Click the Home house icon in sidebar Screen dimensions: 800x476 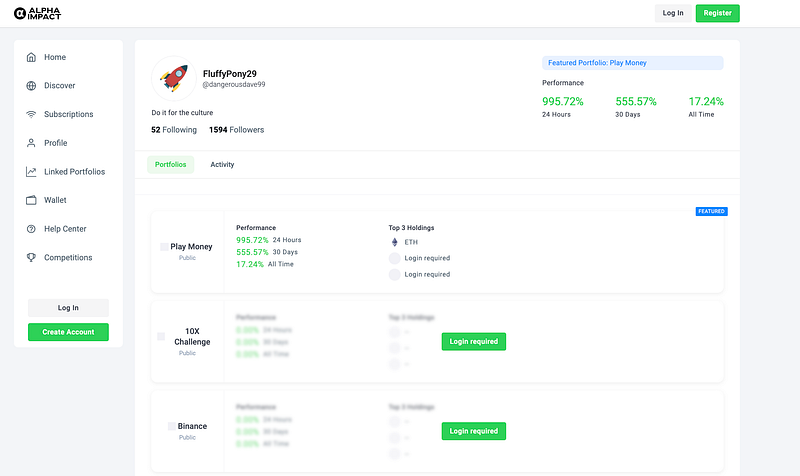(31, 57)
